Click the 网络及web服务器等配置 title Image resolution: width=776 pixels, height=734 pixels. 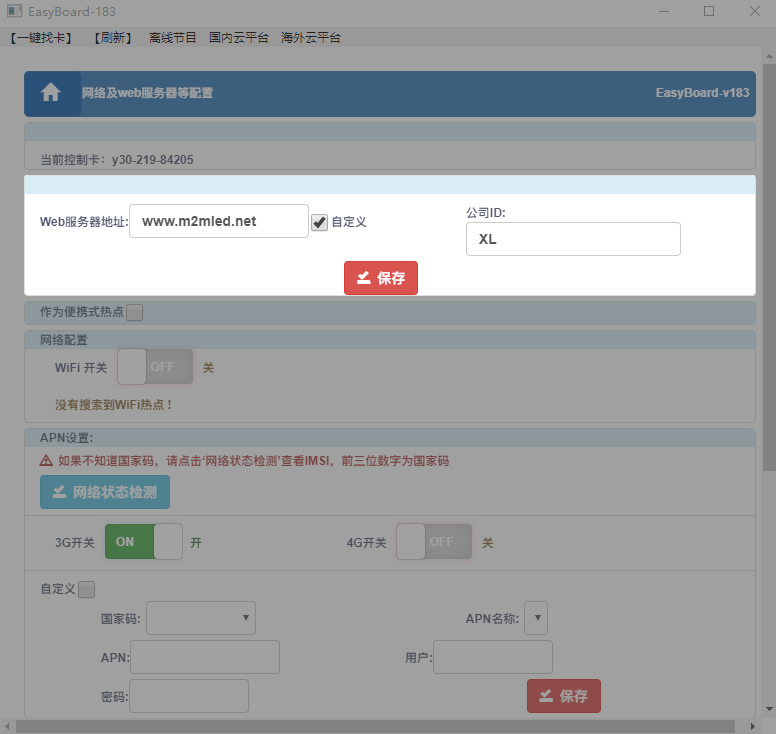(147, 93)
